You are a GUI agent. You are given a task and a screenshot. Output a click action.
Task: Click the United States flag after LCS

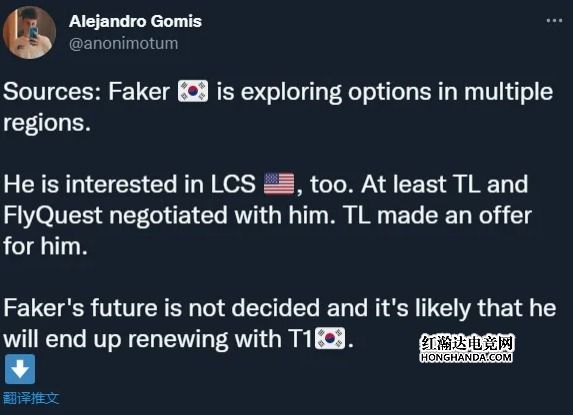(x=279, y=184)
